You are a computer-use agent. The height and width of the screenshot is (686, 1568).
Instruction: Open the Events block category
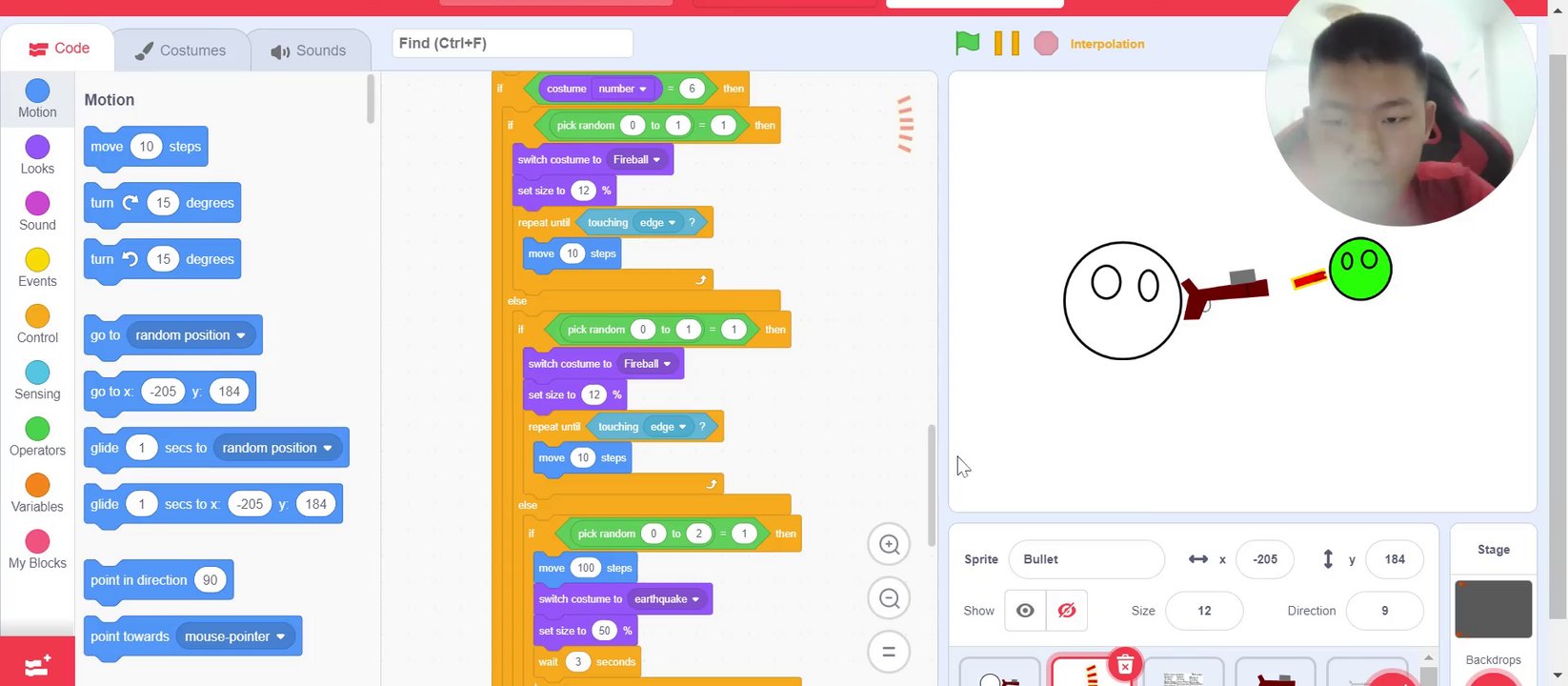coord(37,268)
